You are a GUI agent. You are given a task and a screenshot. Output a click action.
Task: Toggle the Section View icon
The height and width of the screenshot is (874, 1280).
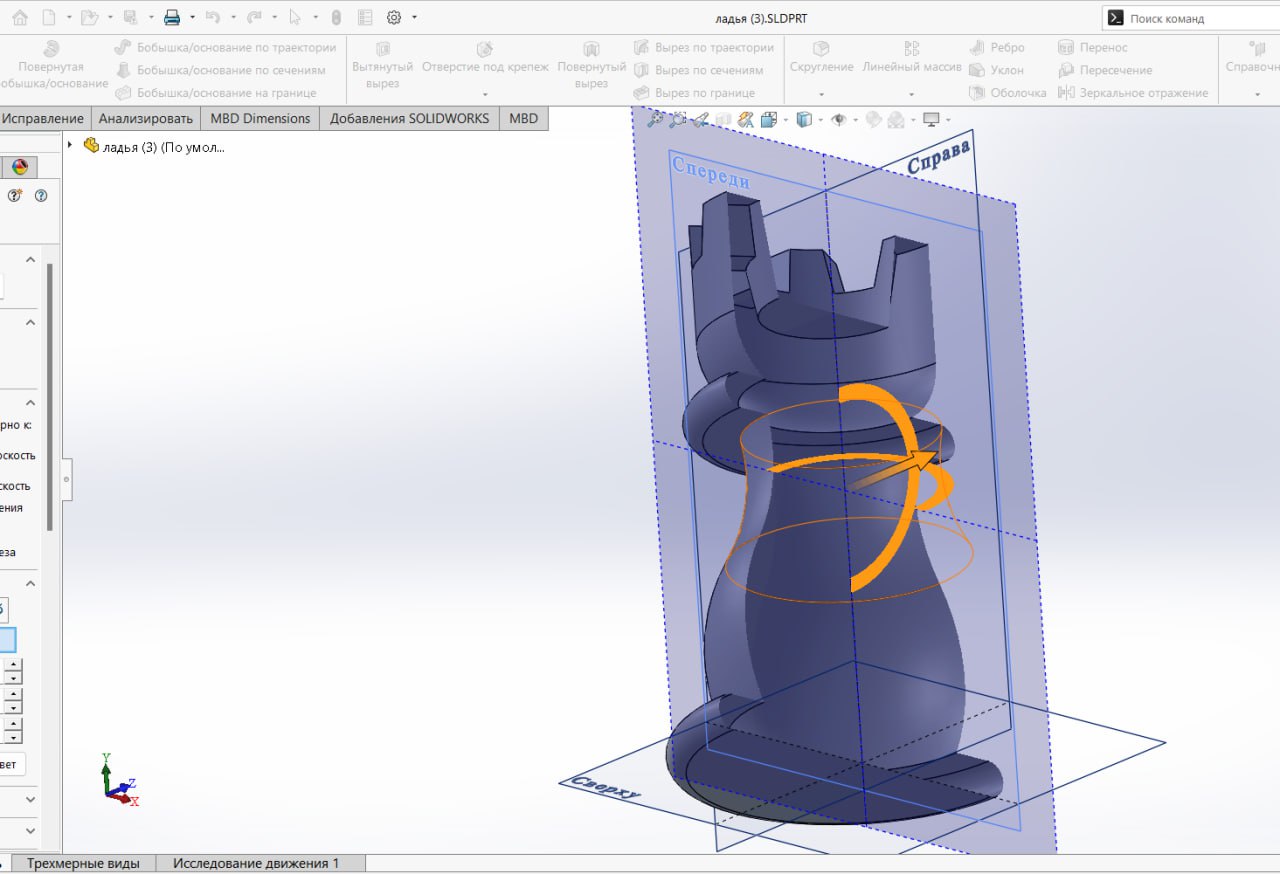(x=723, y=120)
